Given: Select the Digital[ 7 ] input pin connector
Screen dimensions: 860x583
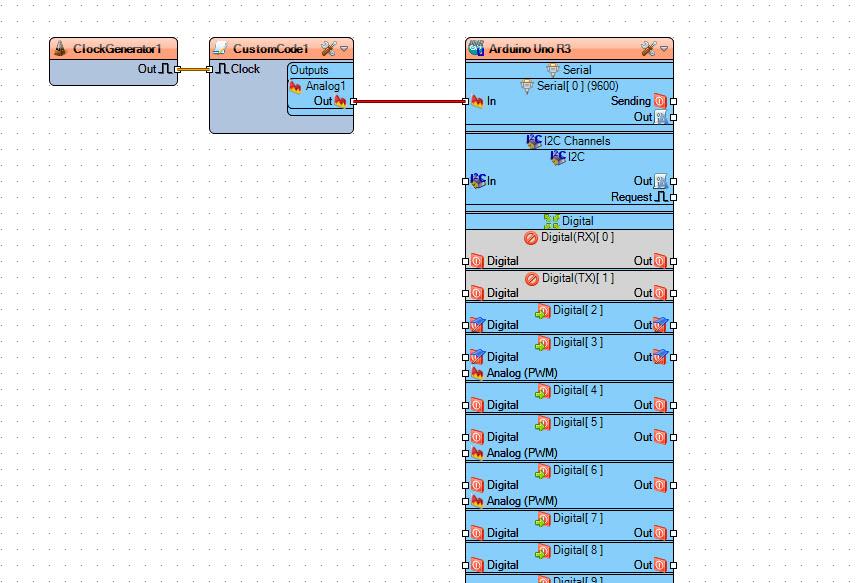Looking at the screenshot, I should pos(466,533).
